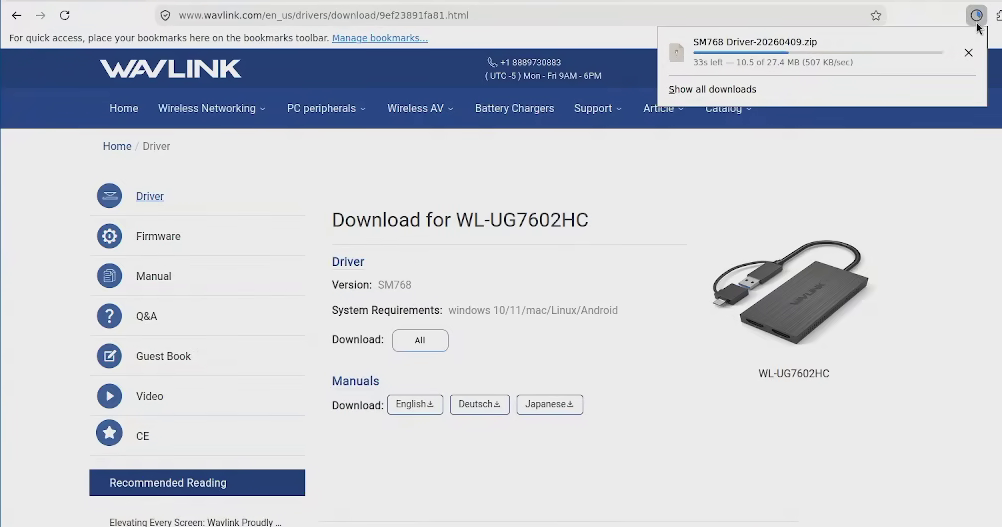This screenshot has height=527, width=1002.
Task: Click the Recommended Reading header
Action: coord(197,483)
